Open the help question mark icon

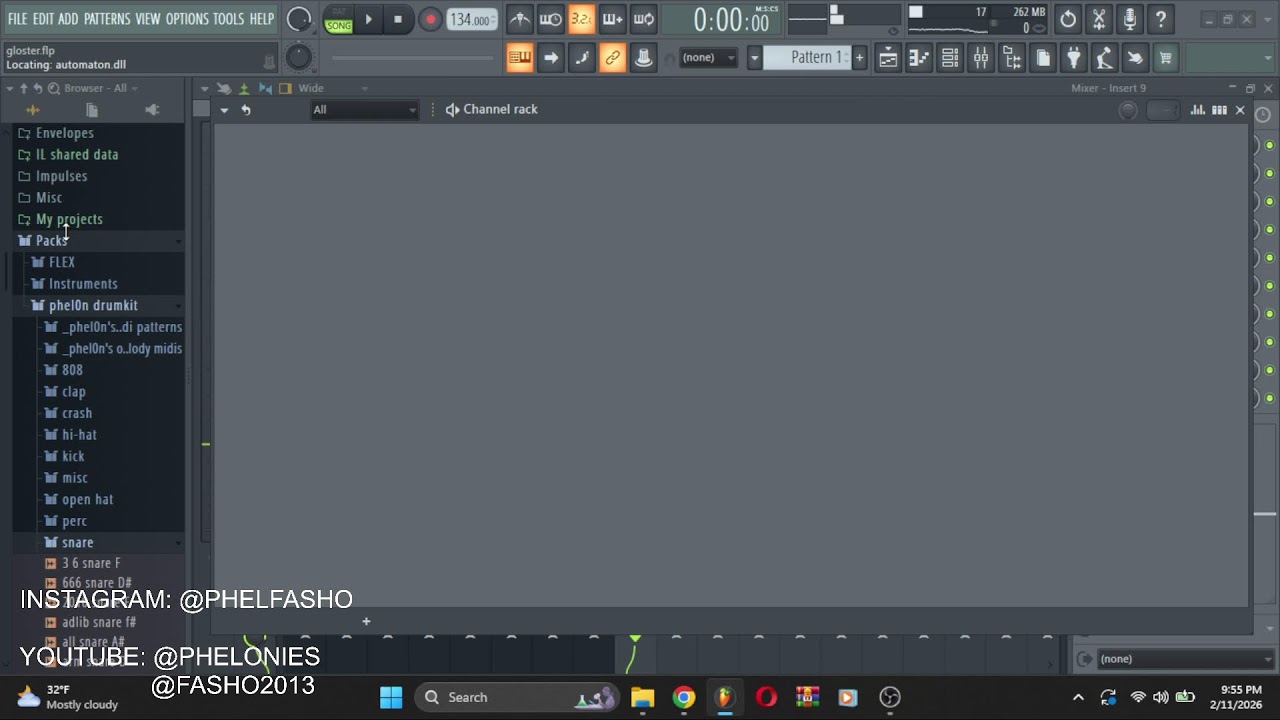[x=1161, y=19]
